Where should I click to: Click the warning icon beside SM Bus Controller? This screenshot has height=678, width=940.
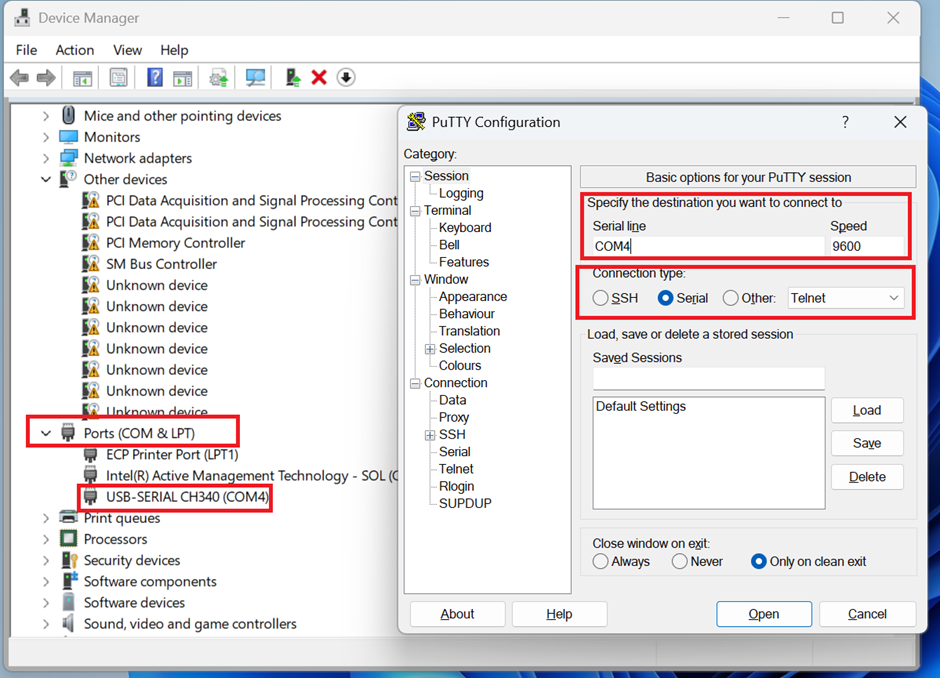pos(91,264)
